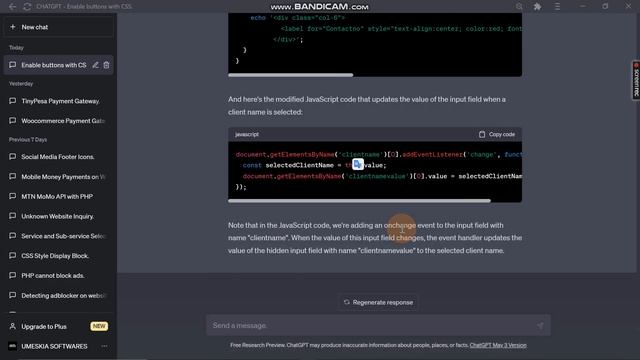This screenshot has height=360, width=640.
Task: Click chat bubble icon next to CSS Style
Action: [13, 256]
